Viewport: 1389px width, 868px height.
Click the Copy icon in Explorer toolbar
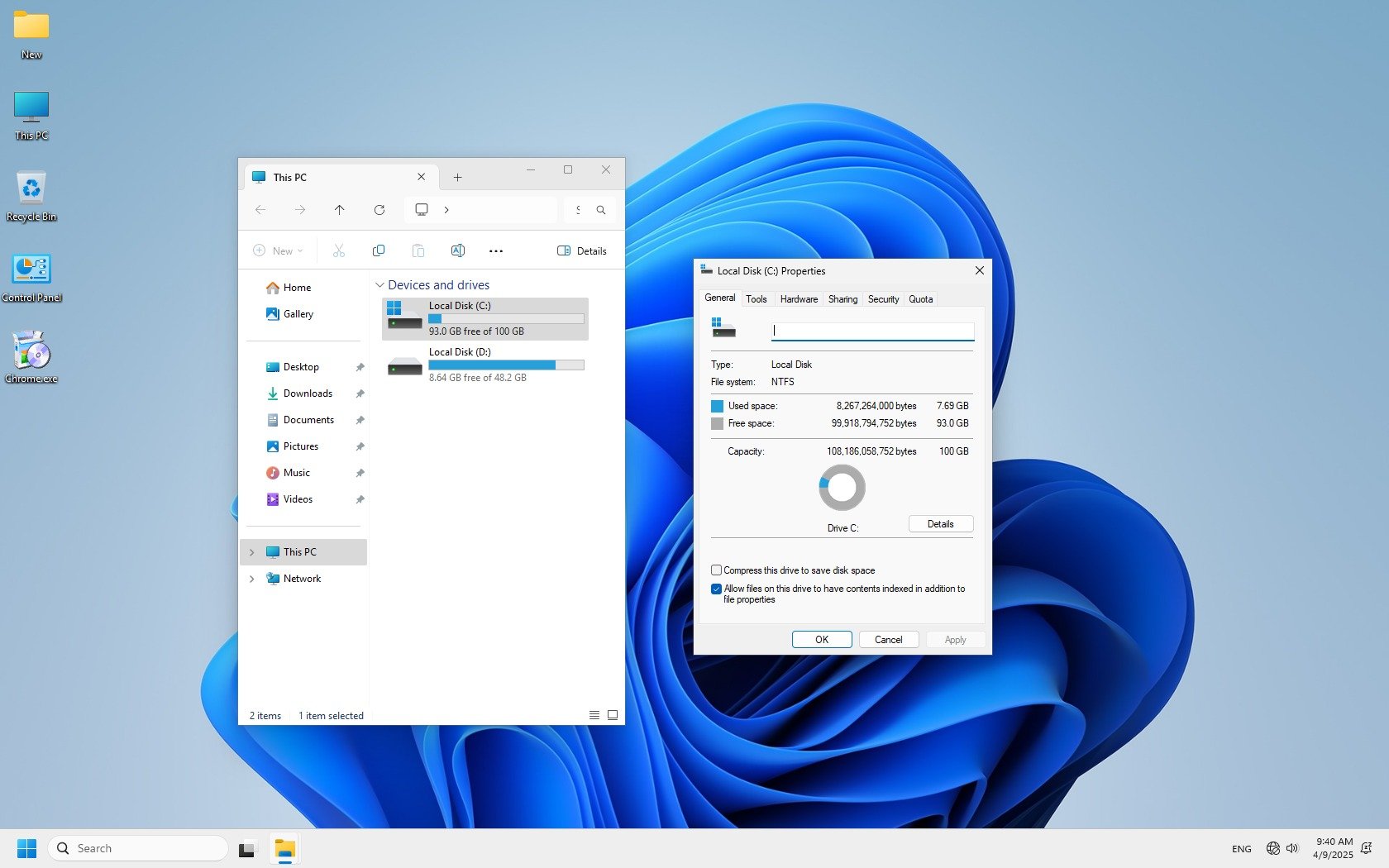(x=379, y=250)
